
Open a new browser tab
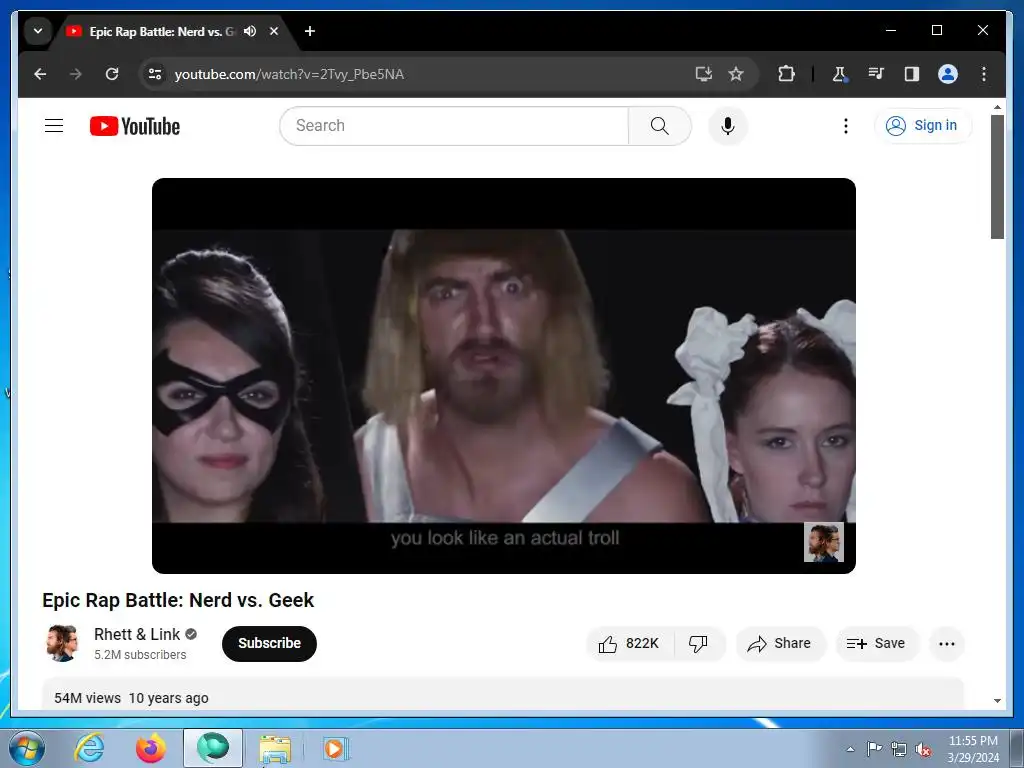click(310, 31)
